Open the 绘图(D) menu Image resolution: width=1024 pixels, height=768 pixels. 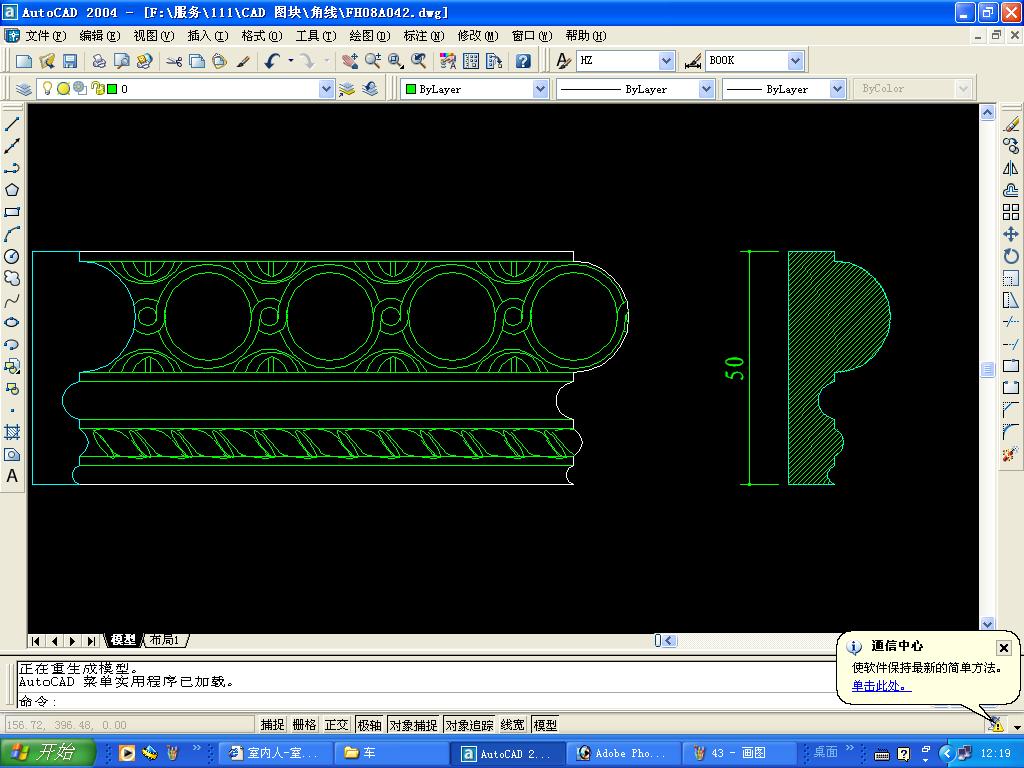pos(370,36)
